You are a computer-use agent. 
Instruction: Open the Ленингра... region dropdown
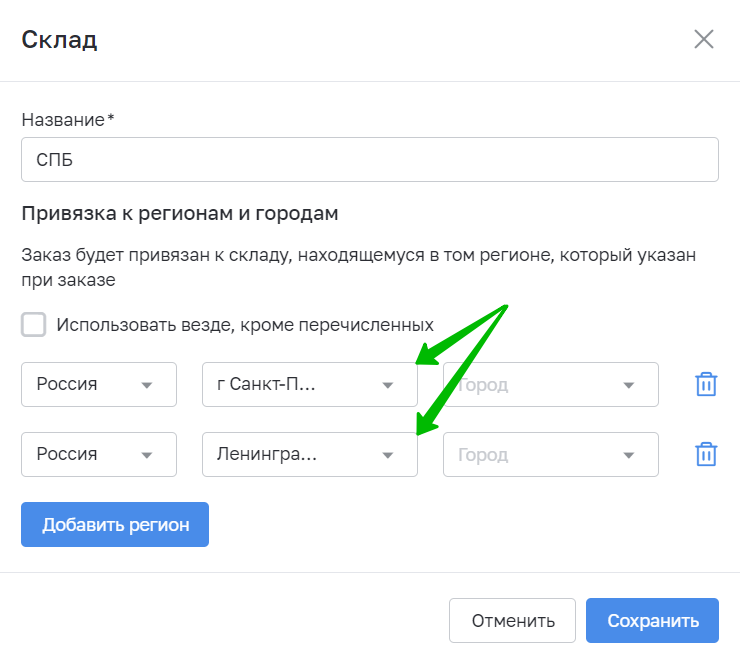[310, 454]
